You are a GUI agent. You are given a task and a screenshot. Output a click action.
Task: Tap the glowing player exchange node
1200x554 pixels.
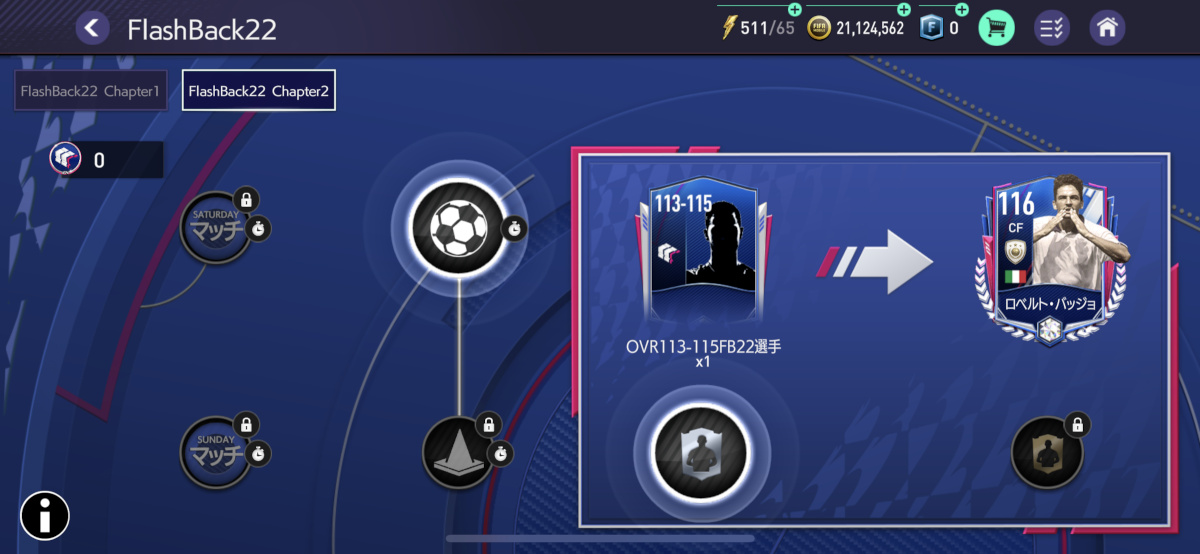[x=701, y=453]
